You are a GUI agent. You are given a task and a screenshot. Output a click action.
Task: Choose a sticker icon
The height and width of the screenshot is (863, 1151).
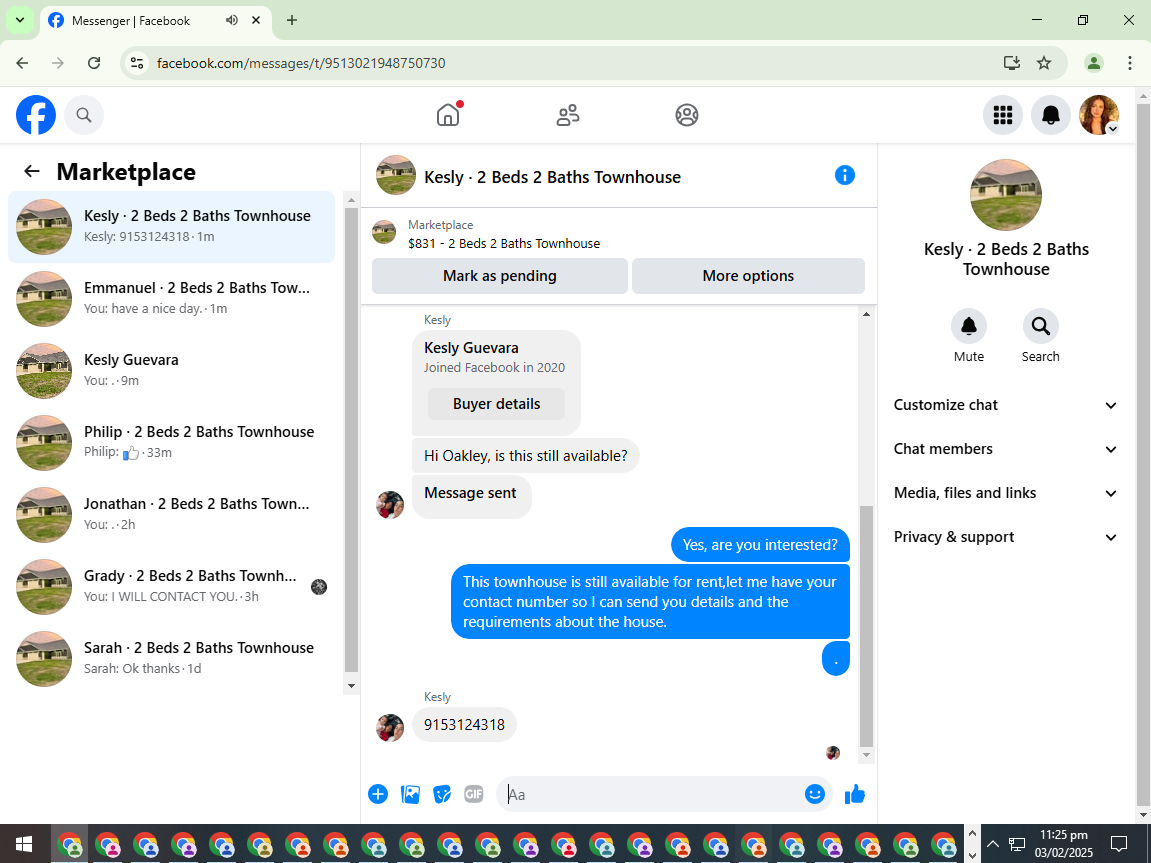pyautogui.click(x=442, y=794)
